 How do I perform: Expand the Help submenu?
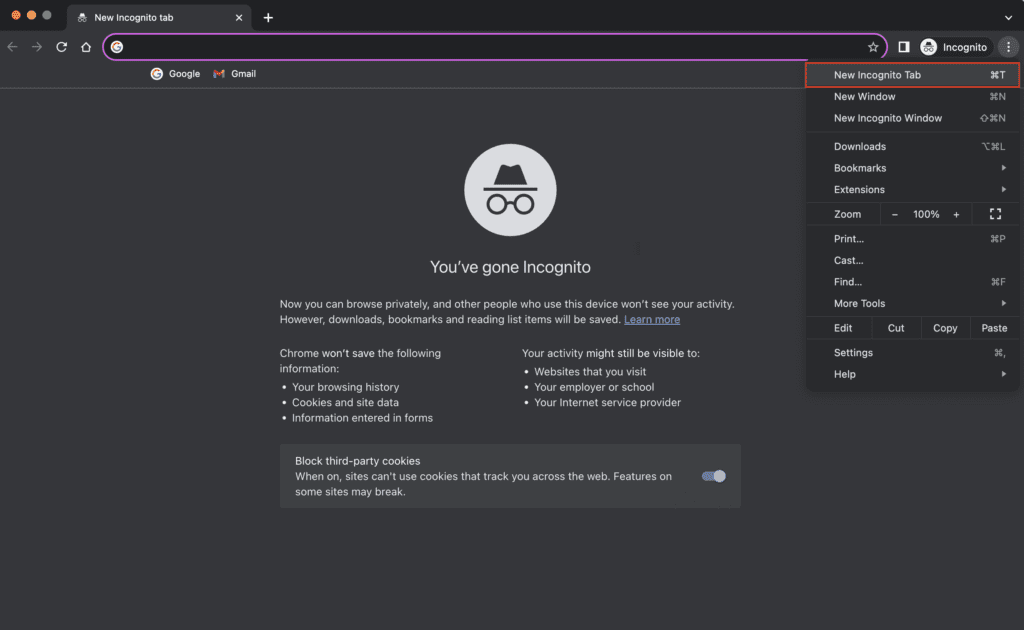tap(912, 374)
